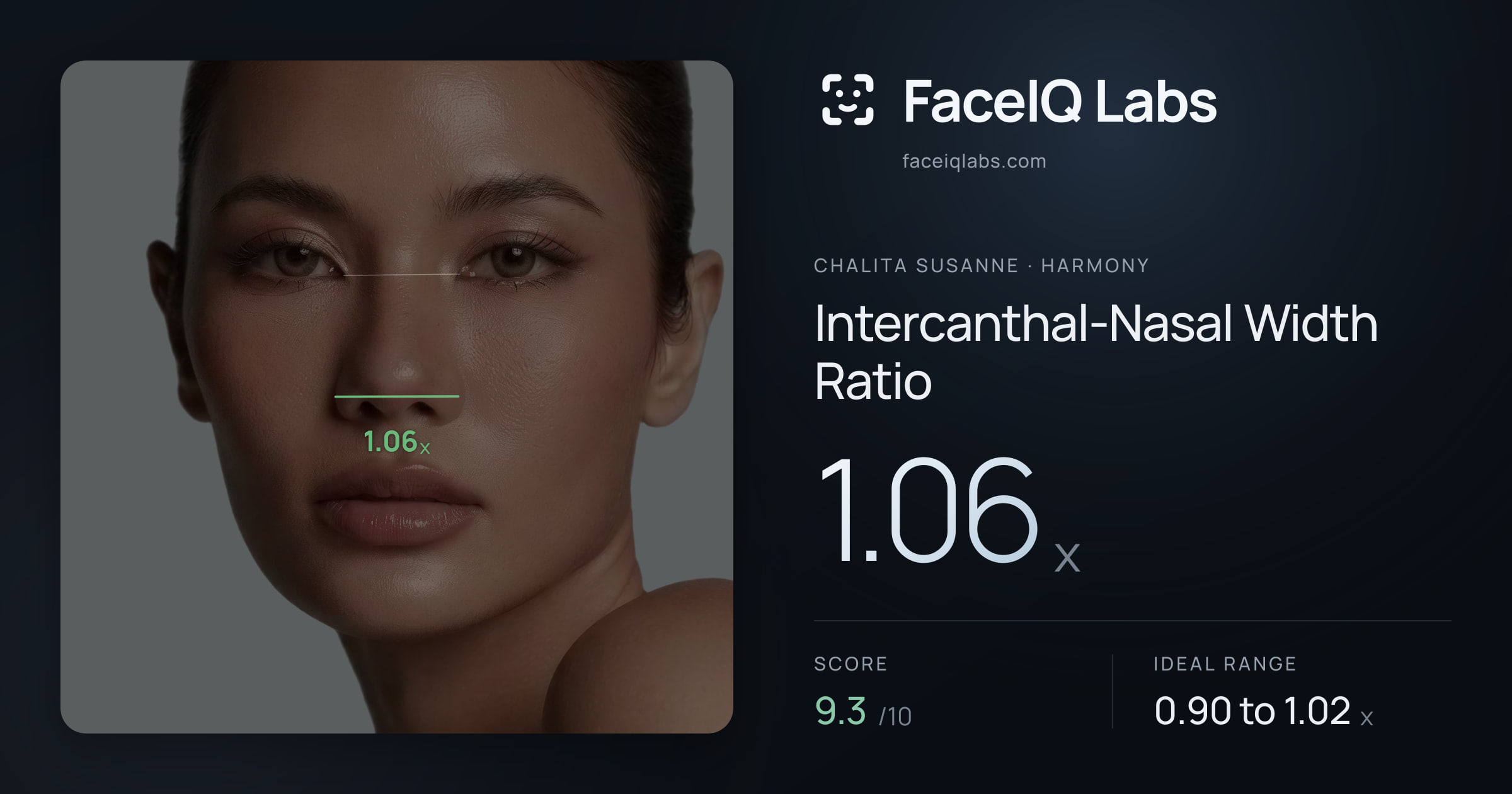This screenshot has width=1512, height=794.
Task: Click the green nasal width measurement line
Action: 397,396
